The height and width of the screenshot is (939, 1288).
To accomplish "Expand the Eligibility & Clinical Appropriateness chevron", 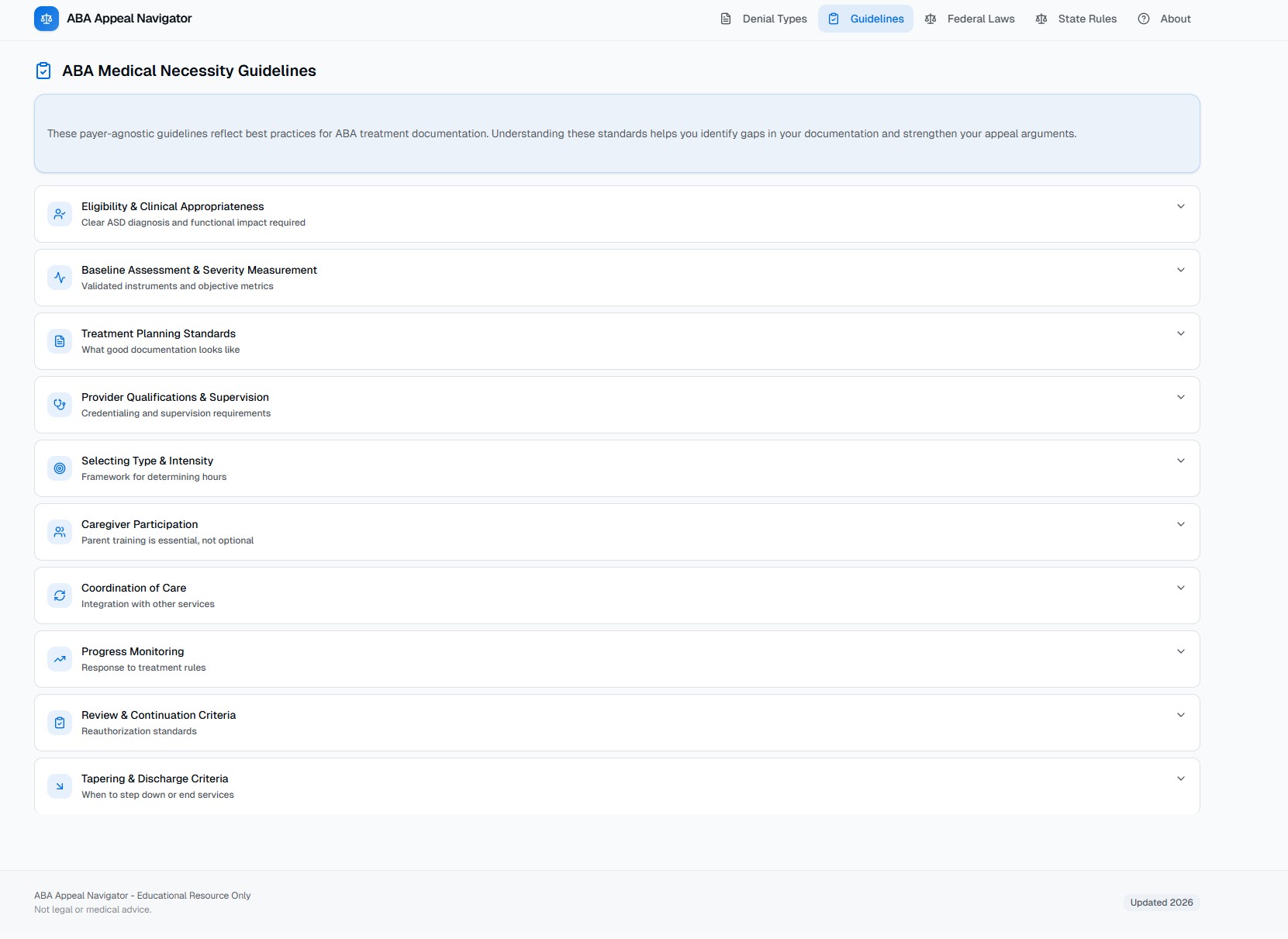I will (1180, 206).
